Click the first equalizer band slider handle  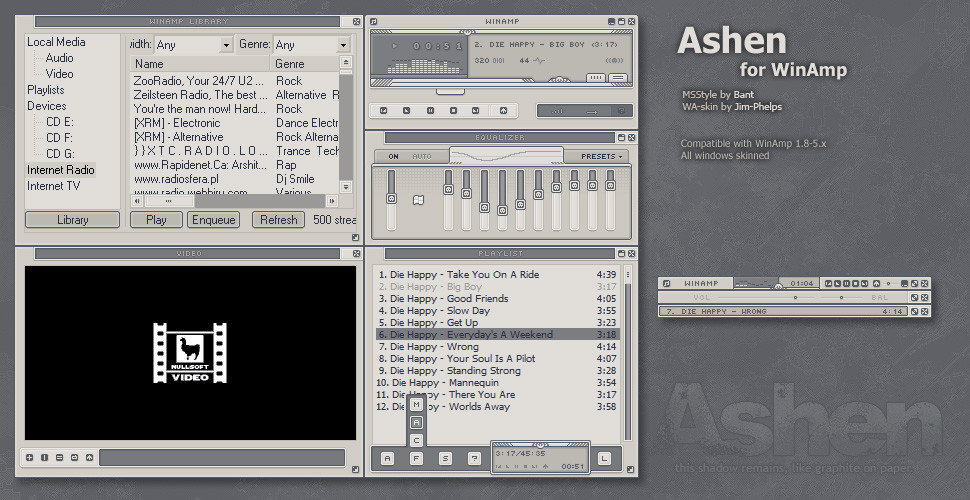pyautogui.click(x=448, y=189)
